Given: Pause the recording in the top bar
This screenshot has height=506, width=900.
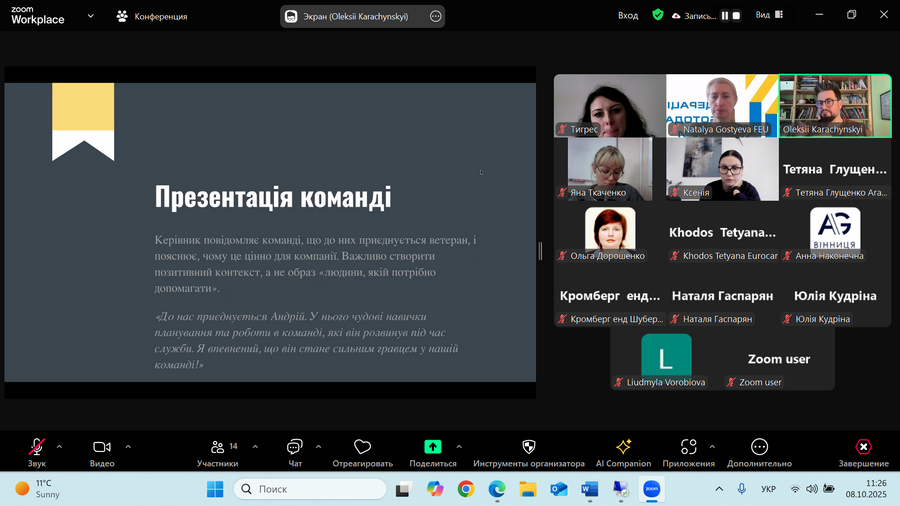Looking at the screenshot, I should (726, 16).
